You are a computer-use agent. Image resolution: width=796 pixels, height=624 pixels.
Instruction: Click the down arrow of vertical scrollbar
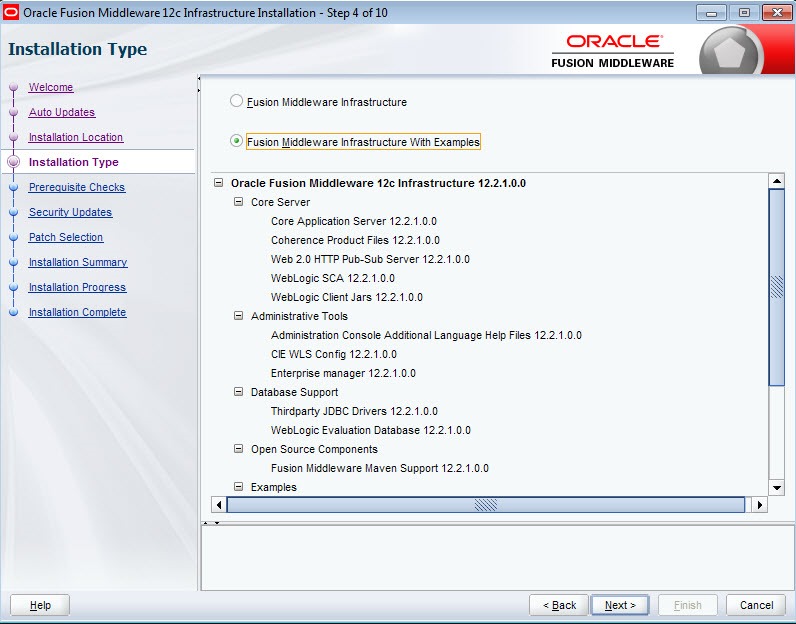click(x=777, y=488)
